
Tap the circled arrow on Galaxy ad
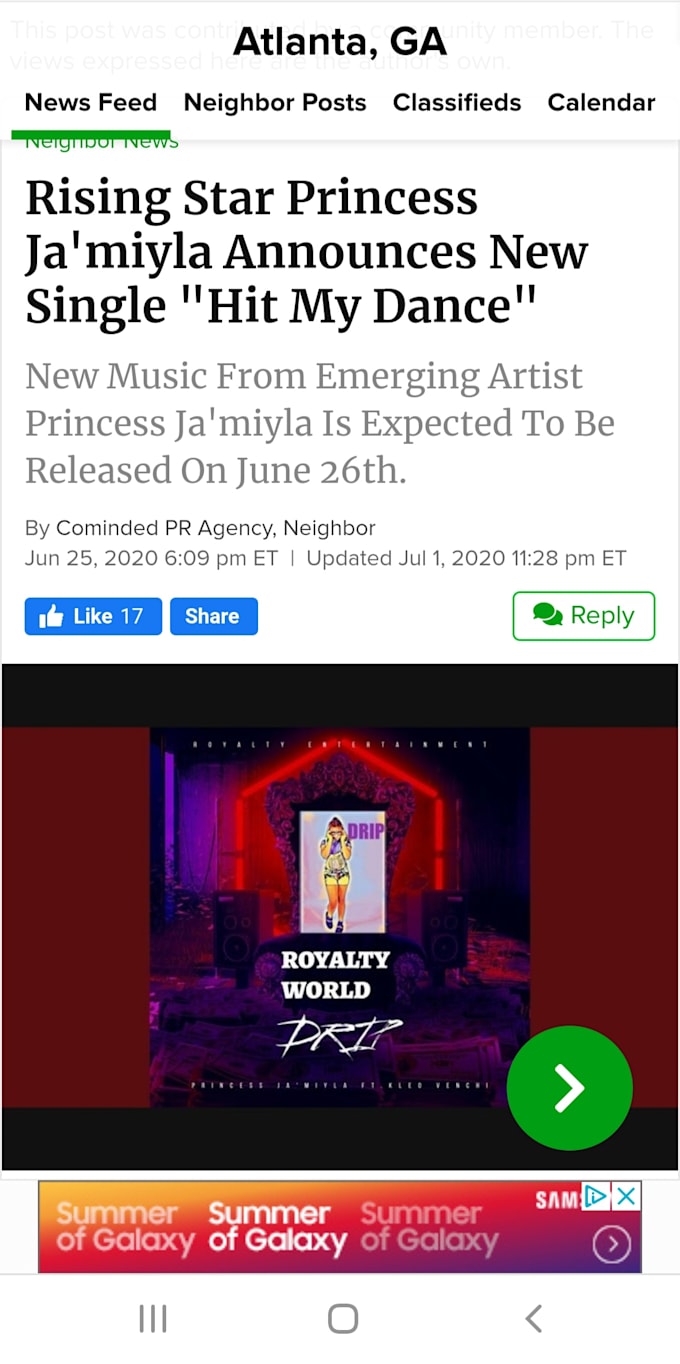pyautogui.click(x=611, y=1244)
